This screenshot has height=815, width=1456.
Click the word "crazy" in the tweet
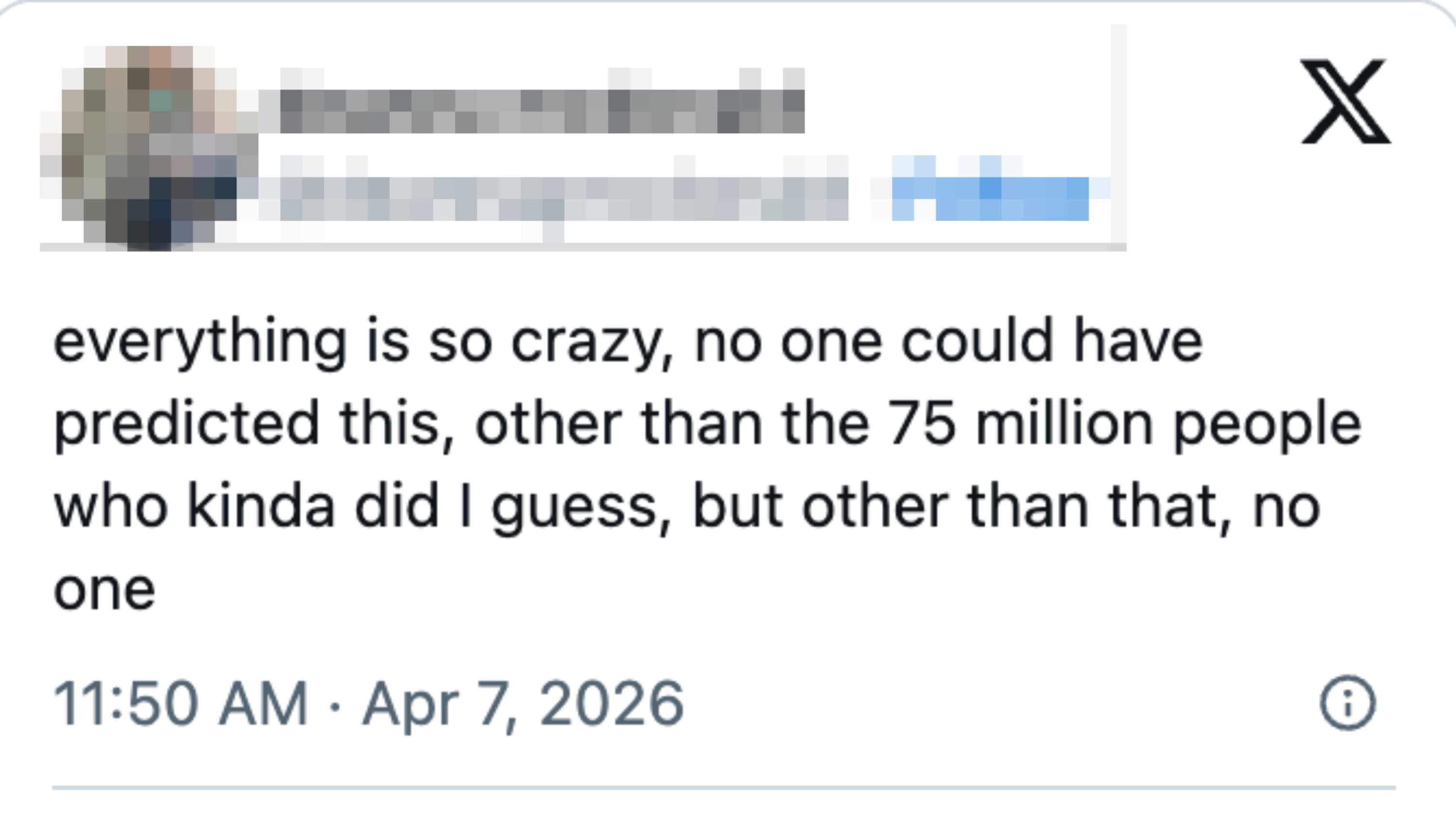click(x=591, y=342)
